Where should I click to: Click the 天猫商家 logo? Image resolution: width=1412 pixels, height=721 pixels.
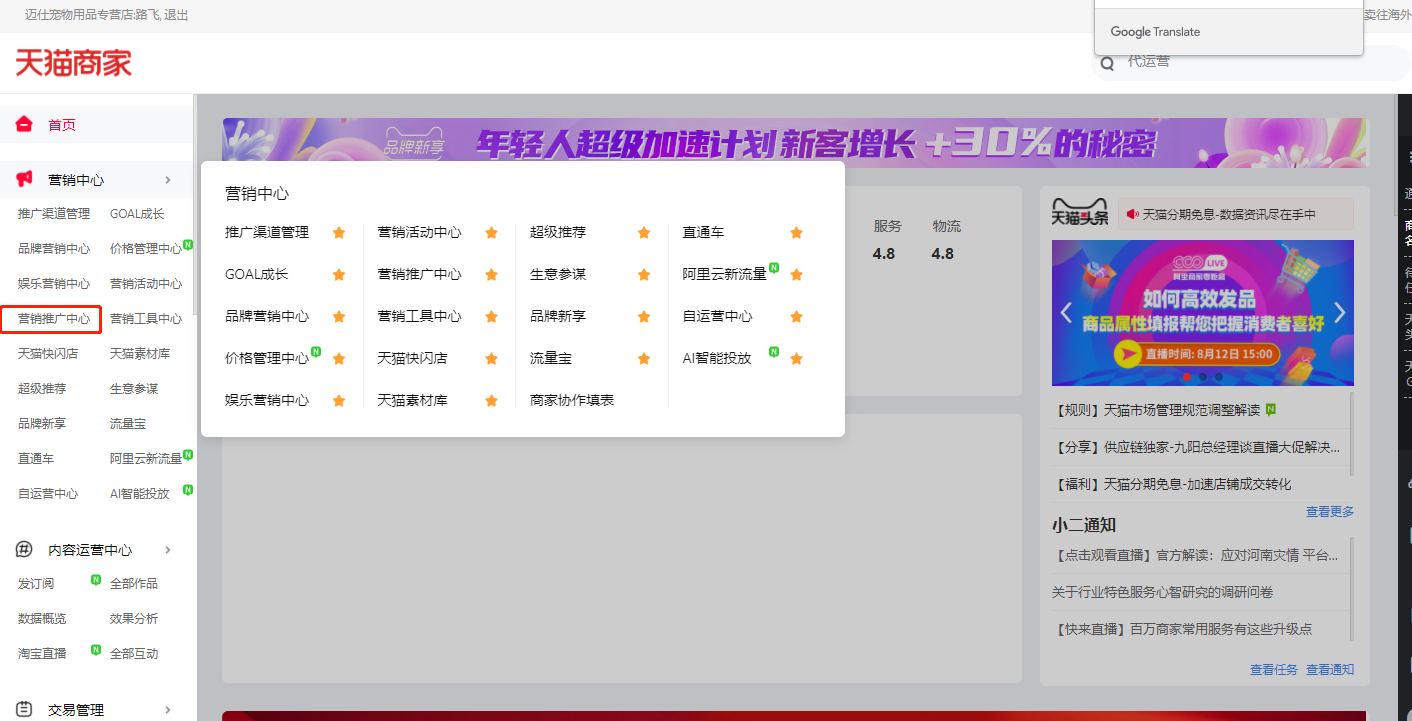click(x=73, y=63)
